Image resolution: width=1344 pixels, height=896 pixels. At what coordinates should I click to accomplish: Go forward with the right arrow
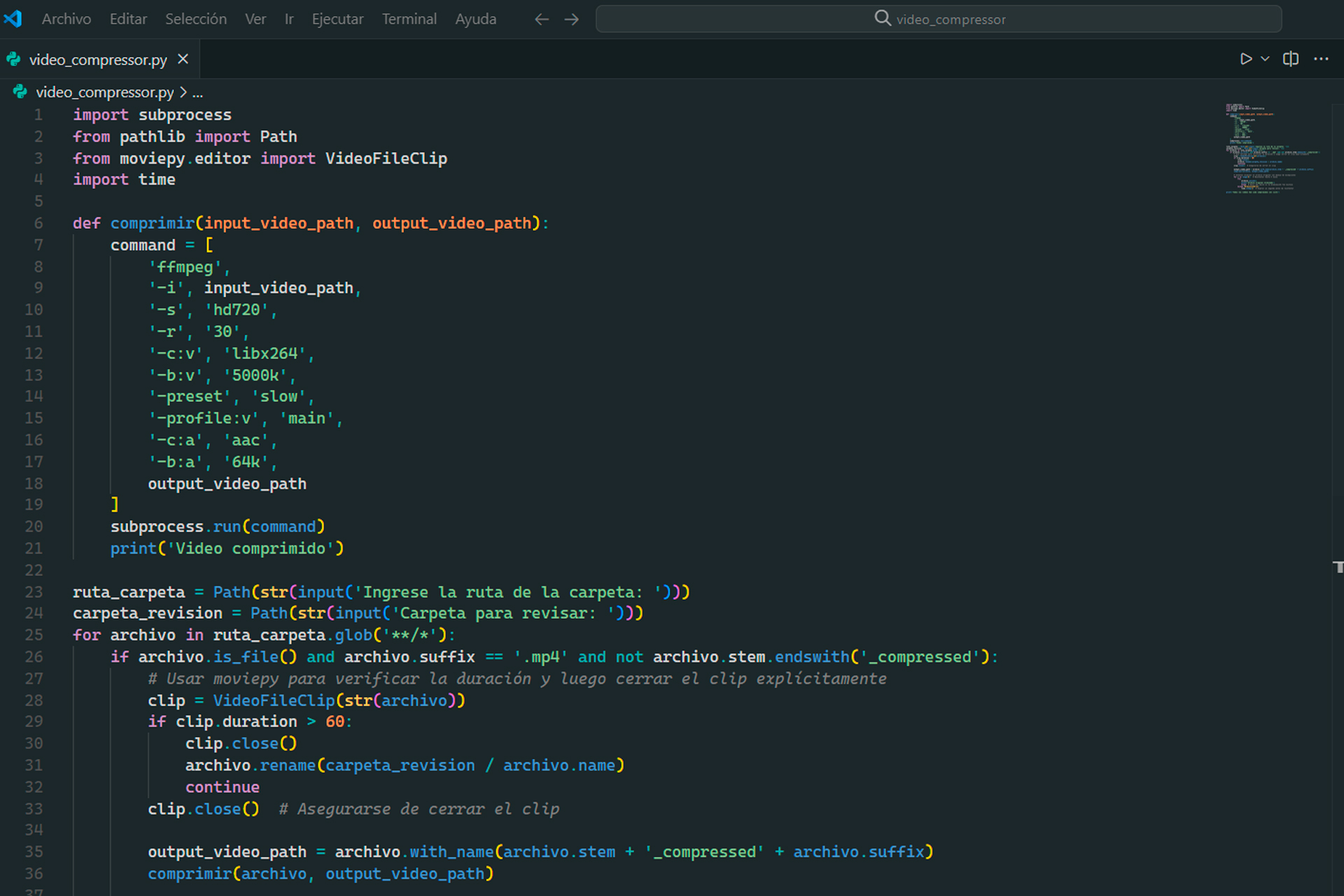[x=572, y=19]
